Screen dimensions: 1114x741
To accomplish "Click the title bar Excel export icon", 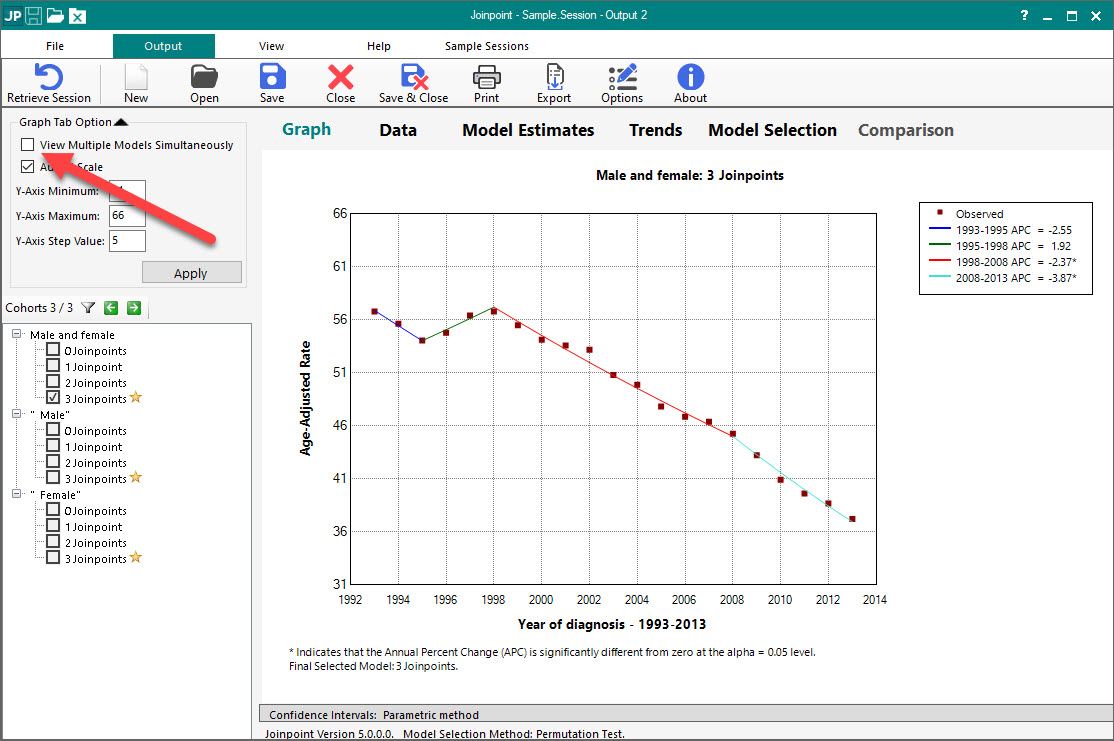I will pos(77,16).
